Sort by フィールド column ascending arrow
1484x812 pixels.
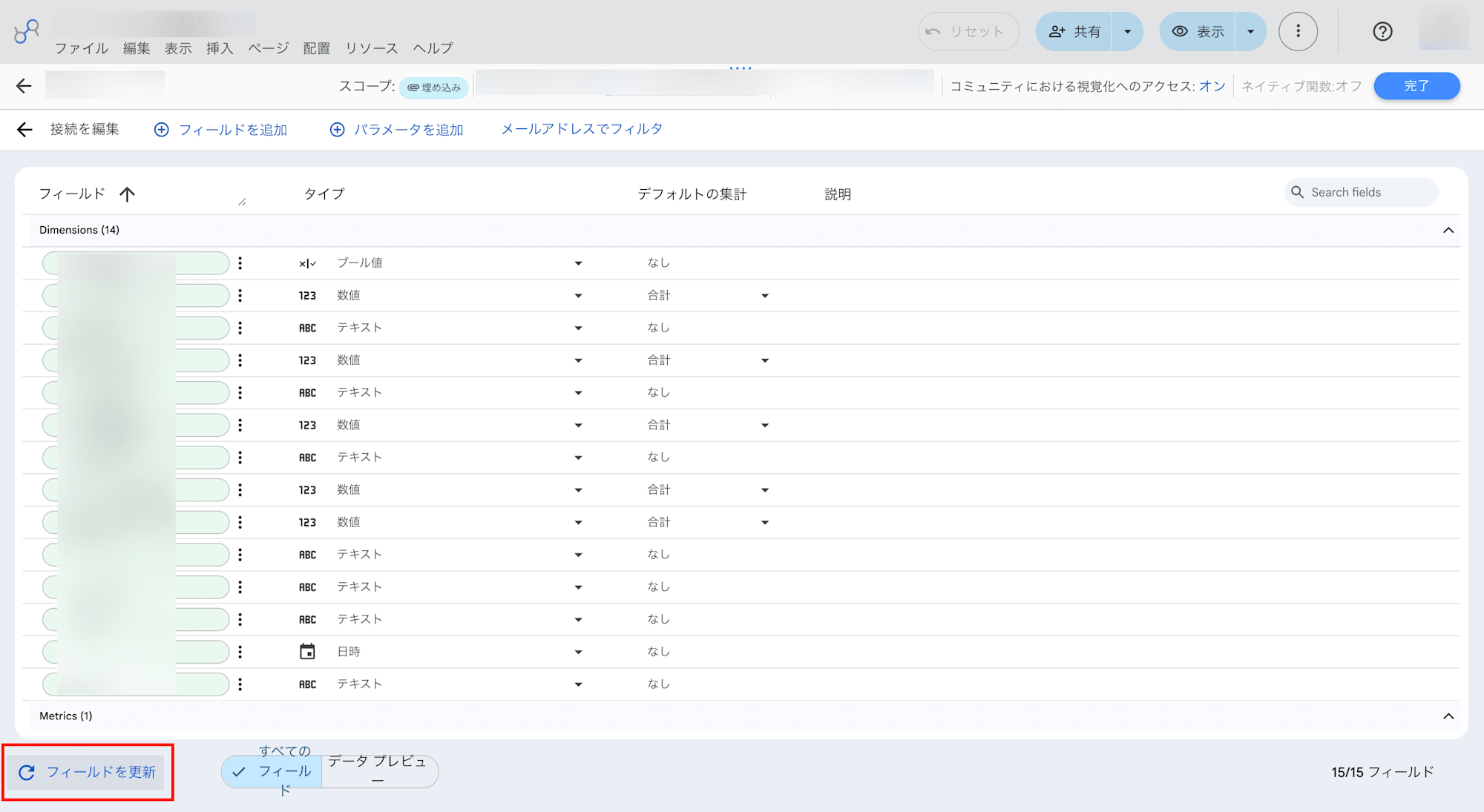128,194
